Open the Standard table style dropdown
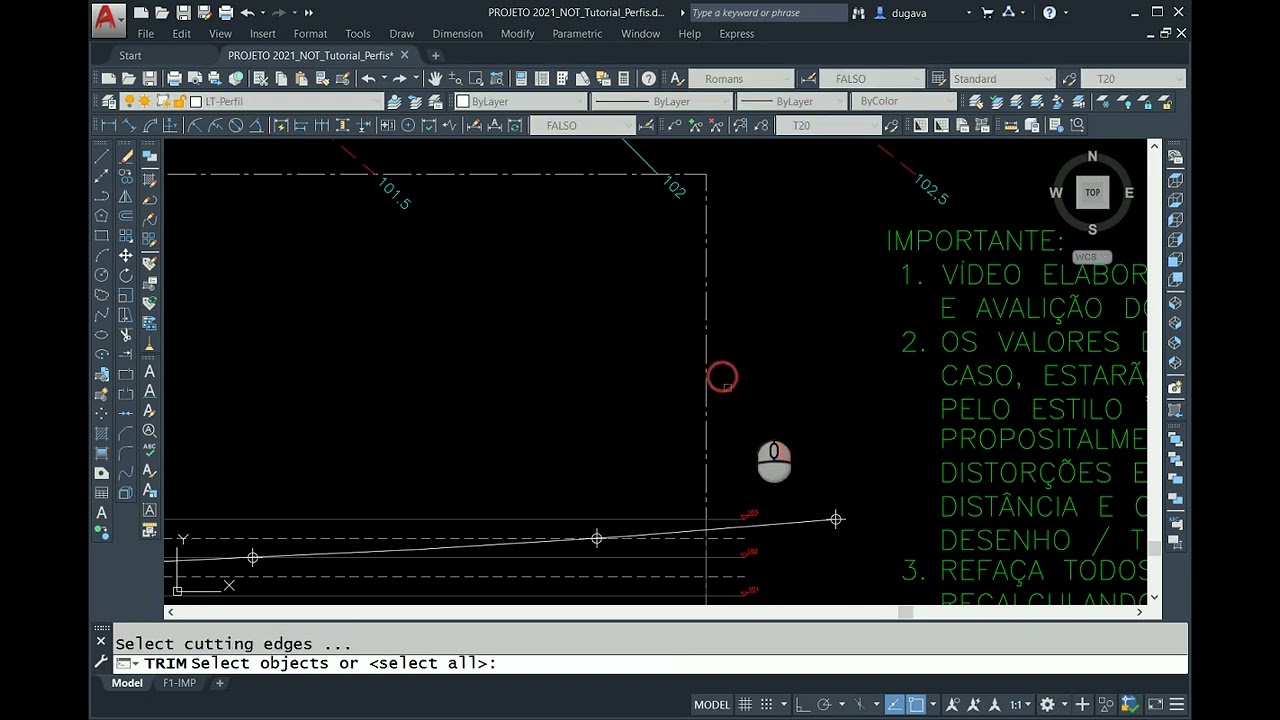This screenshot has height=720, width=1280. [x=1001, y=79]
